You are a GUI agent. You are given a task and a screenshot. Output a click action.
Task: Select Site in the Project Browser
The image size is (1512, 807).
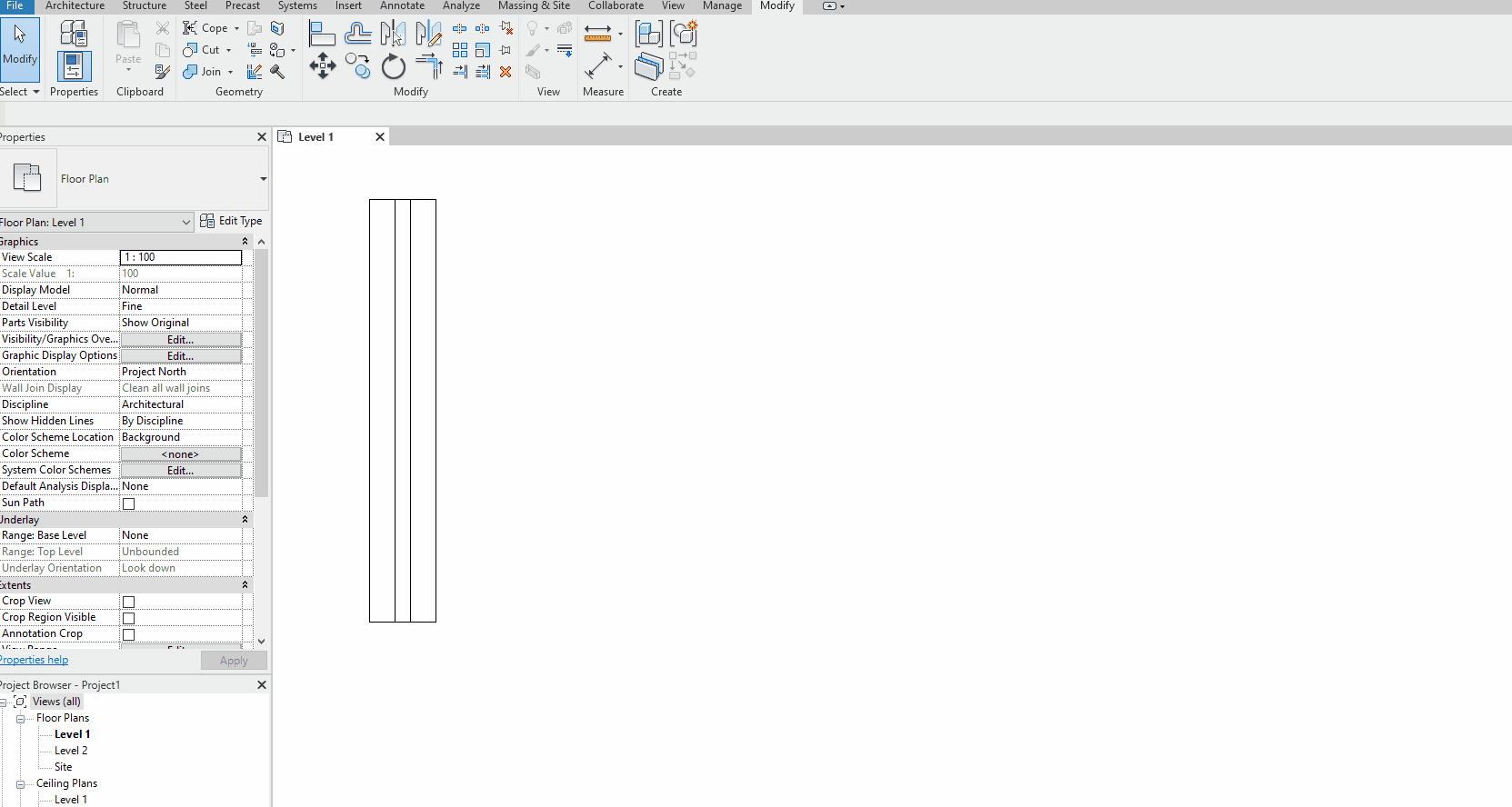(64, 768)
